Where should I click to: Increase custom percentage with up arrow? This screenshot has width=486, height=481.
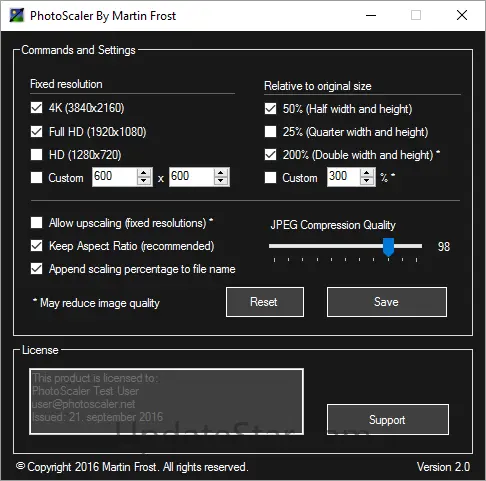pyautogui.click(x=367, y=173)
